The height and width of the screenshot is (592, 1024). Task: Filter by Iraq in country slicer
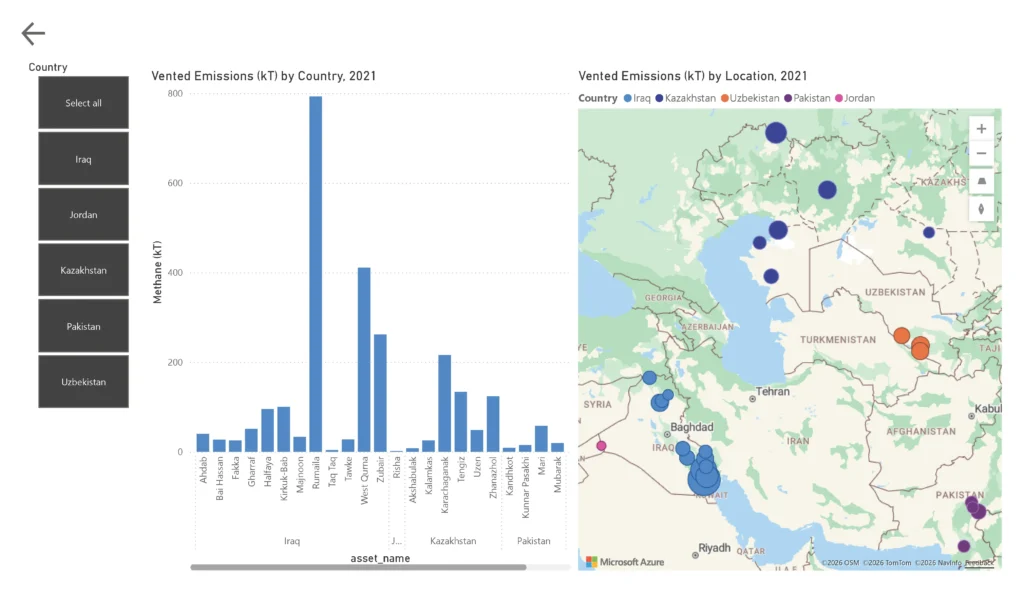click(84, 159)
